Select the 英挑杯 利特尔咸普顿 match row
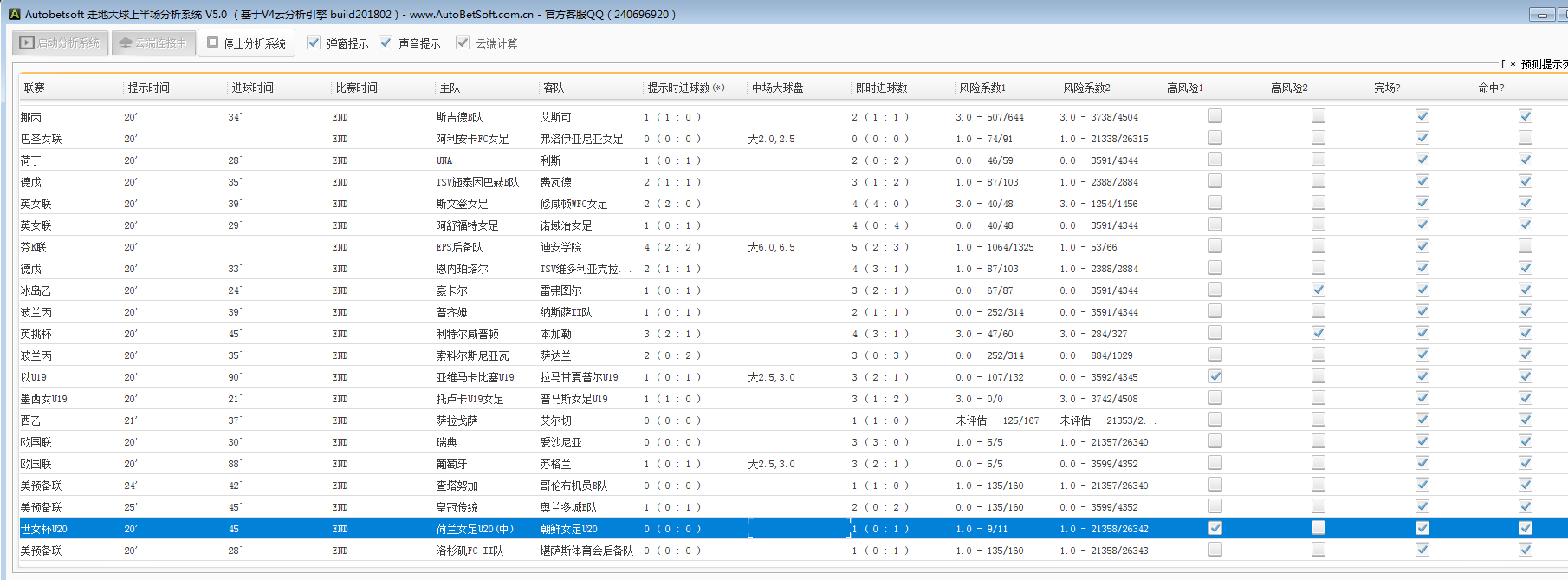The image size is (1568, 580). pyautogui.click(x=467, y=334)
